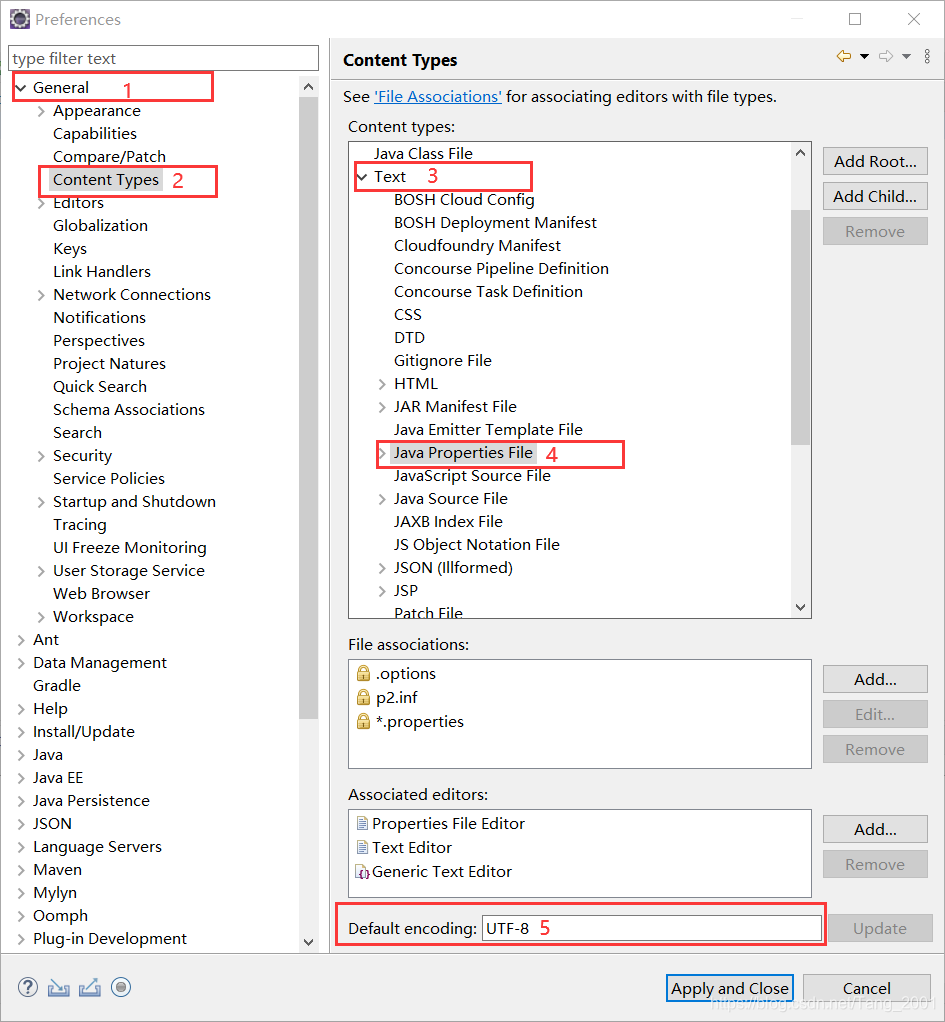Click the Add Child... button
Viewport: 945px width, 1022px height.
coord(875,196)
